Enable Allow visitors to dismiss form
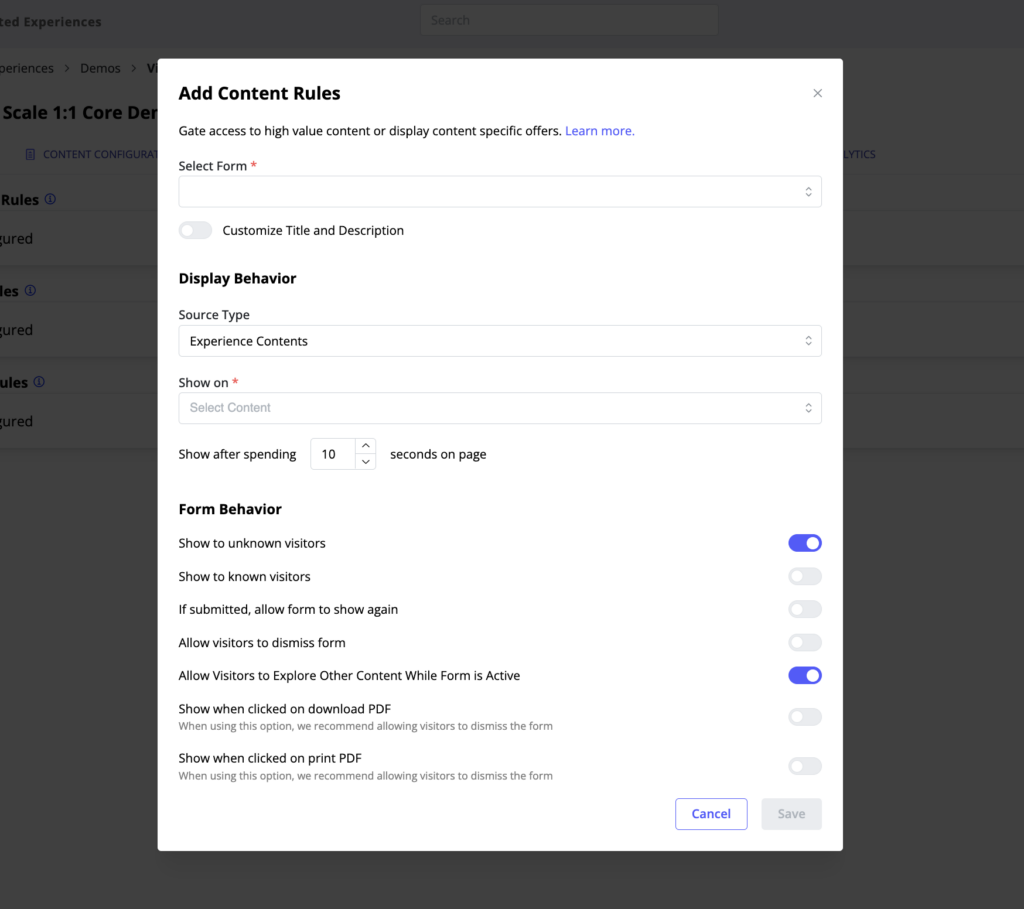Viewport: 1024px width, 909px height. [x=805, y=643]
